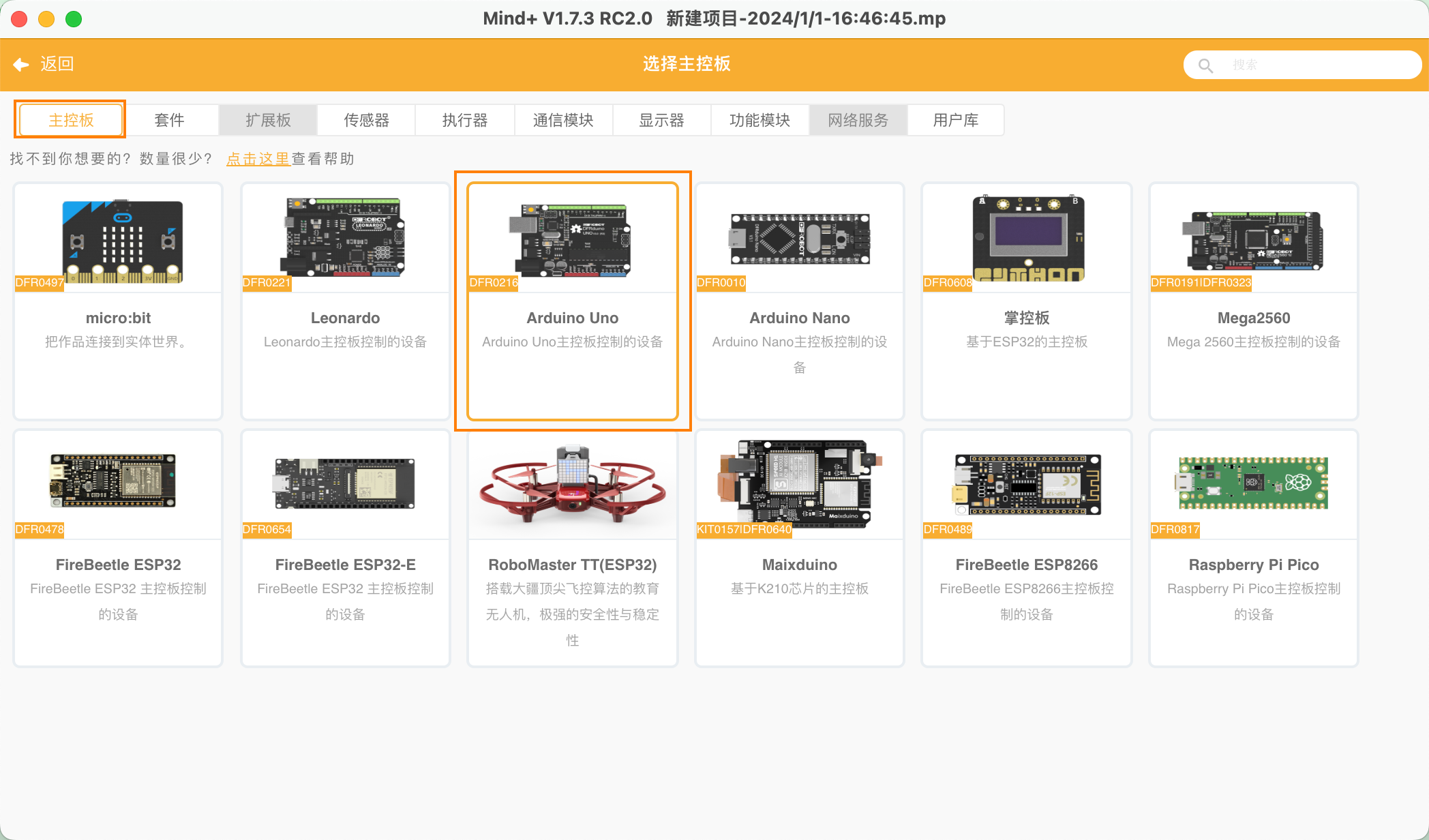Click the DFR0817 product code label
Screen dimensions: 1429x840
pyautogui.click(x=1175, y=529)
